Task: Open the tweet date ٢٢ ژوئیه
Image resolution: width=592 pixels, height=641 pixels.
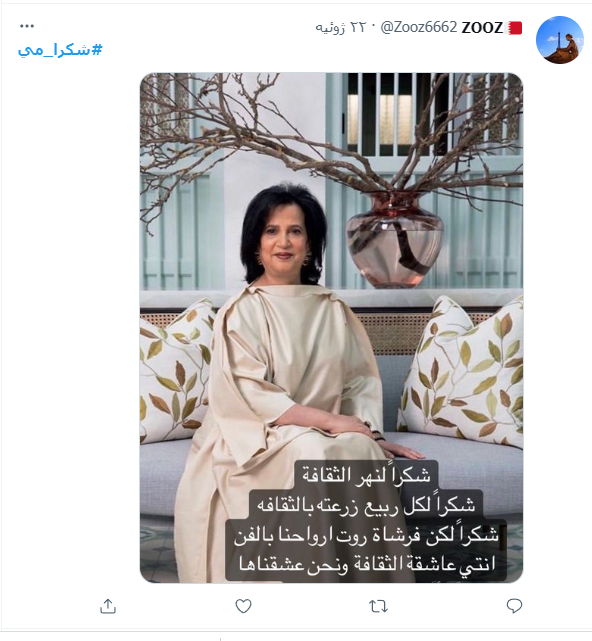Action: (340, 27)
